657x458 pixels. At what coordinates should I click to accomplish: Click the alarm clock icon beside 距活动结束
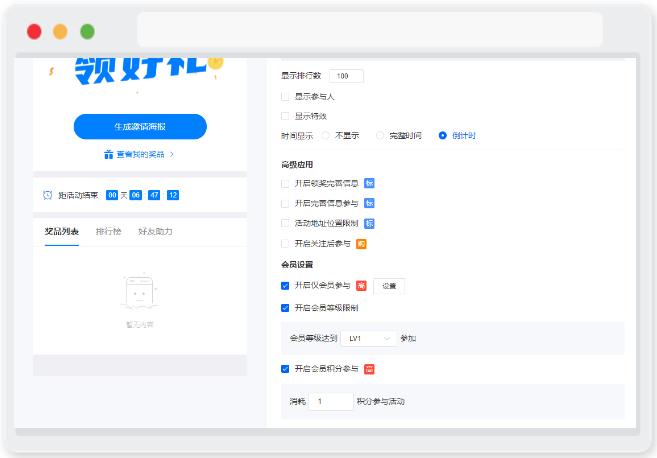tap(48, 195)
